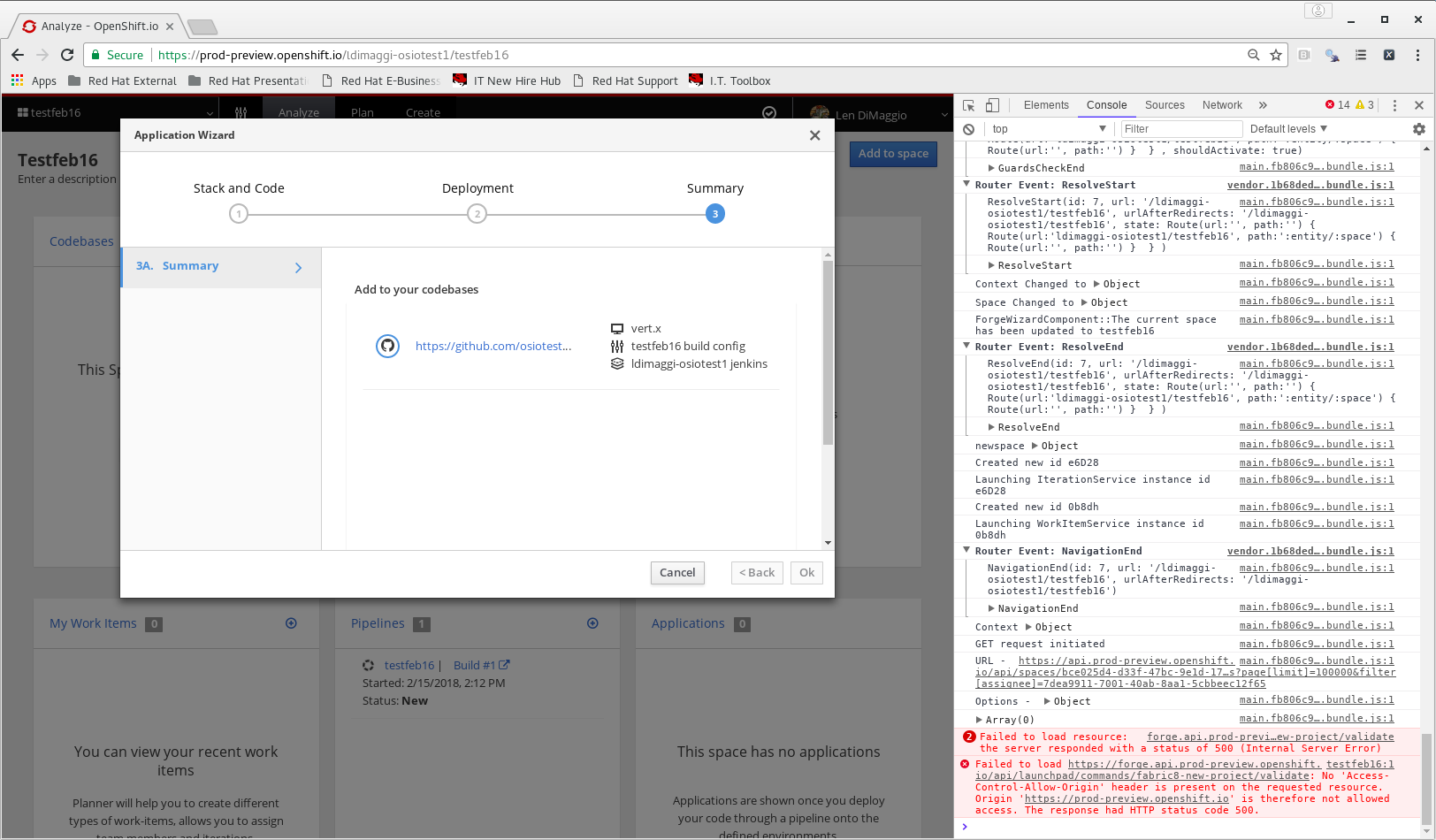The height and width of the screenshot is (840, 1436).
Task: Expand the Router Event: NavigationEnd console group
Action: tap(966, 550)
